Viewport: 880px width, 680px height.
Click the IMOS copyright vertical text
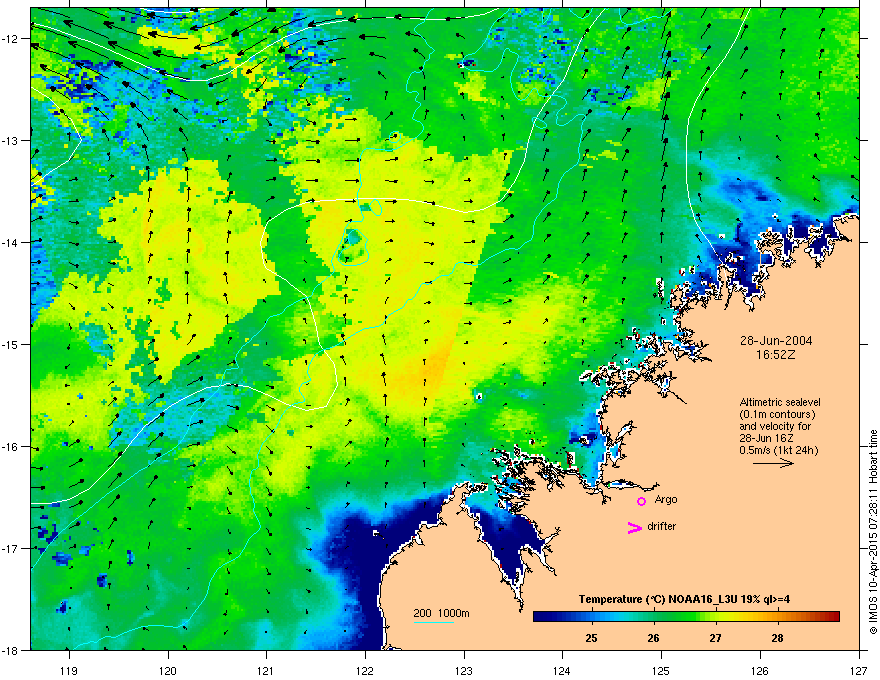point(873,532)
